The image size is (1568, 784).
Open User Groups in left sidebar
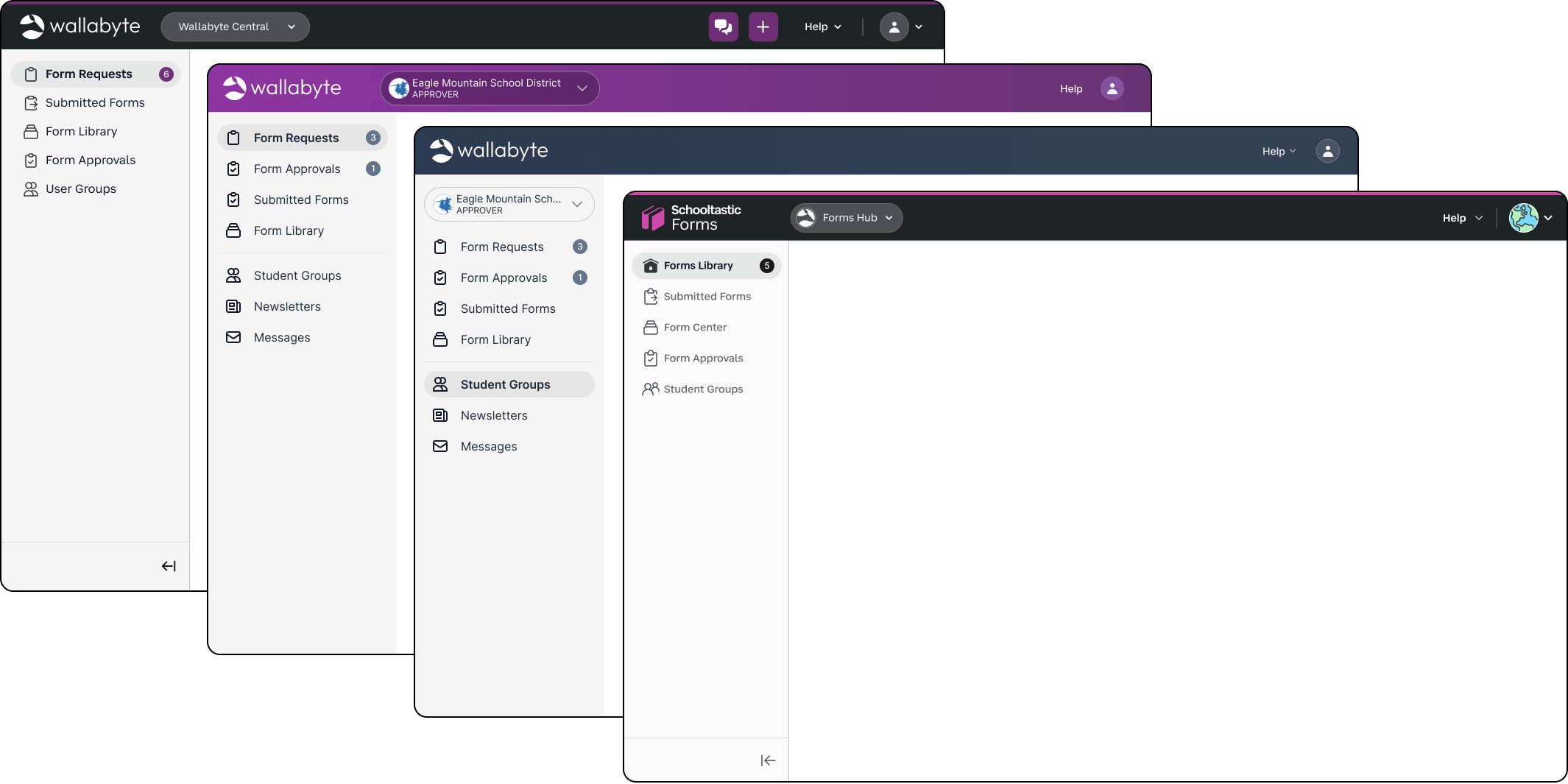tap(80, 189)
